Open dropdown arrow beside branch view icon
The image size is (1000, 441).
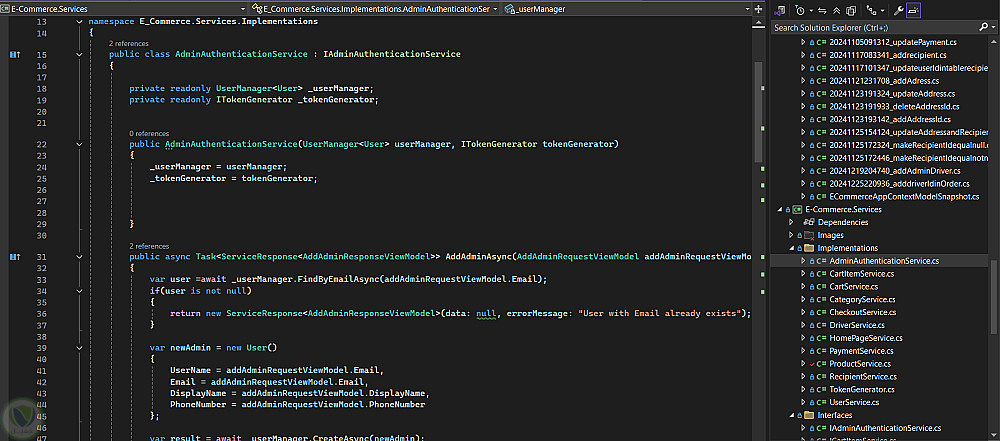pos(883,11)
